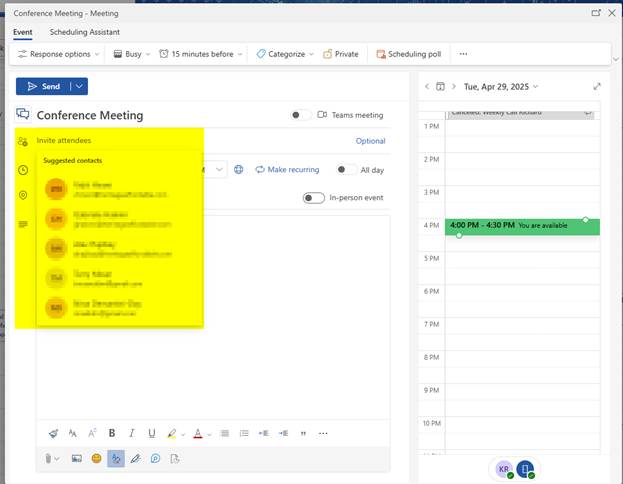Click the superscript font size icon
Screen dimensions: 623x484
(x=92, y=433)
